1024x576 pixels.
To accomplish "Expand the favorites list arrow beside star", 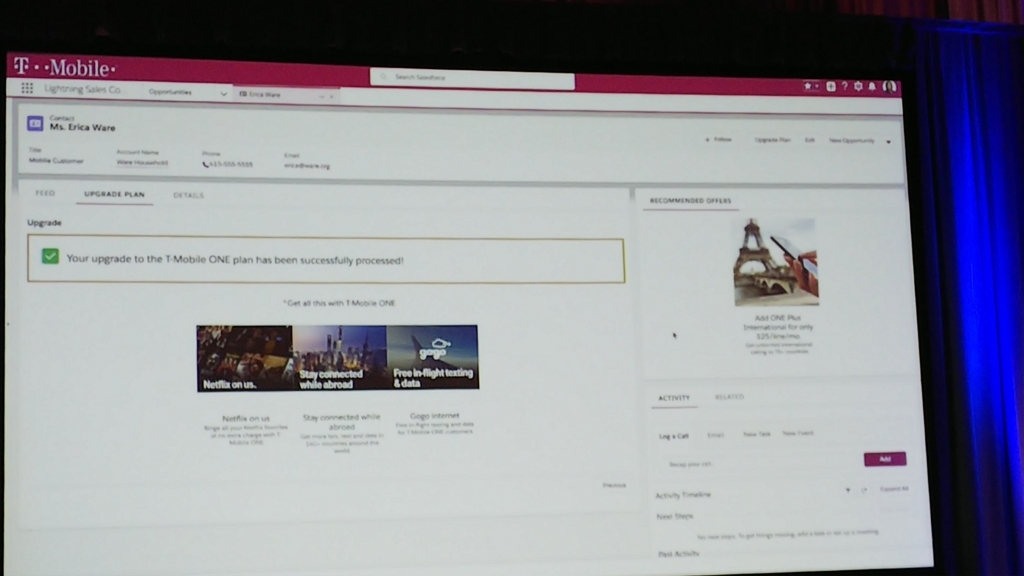I will (x=816, y=86).
